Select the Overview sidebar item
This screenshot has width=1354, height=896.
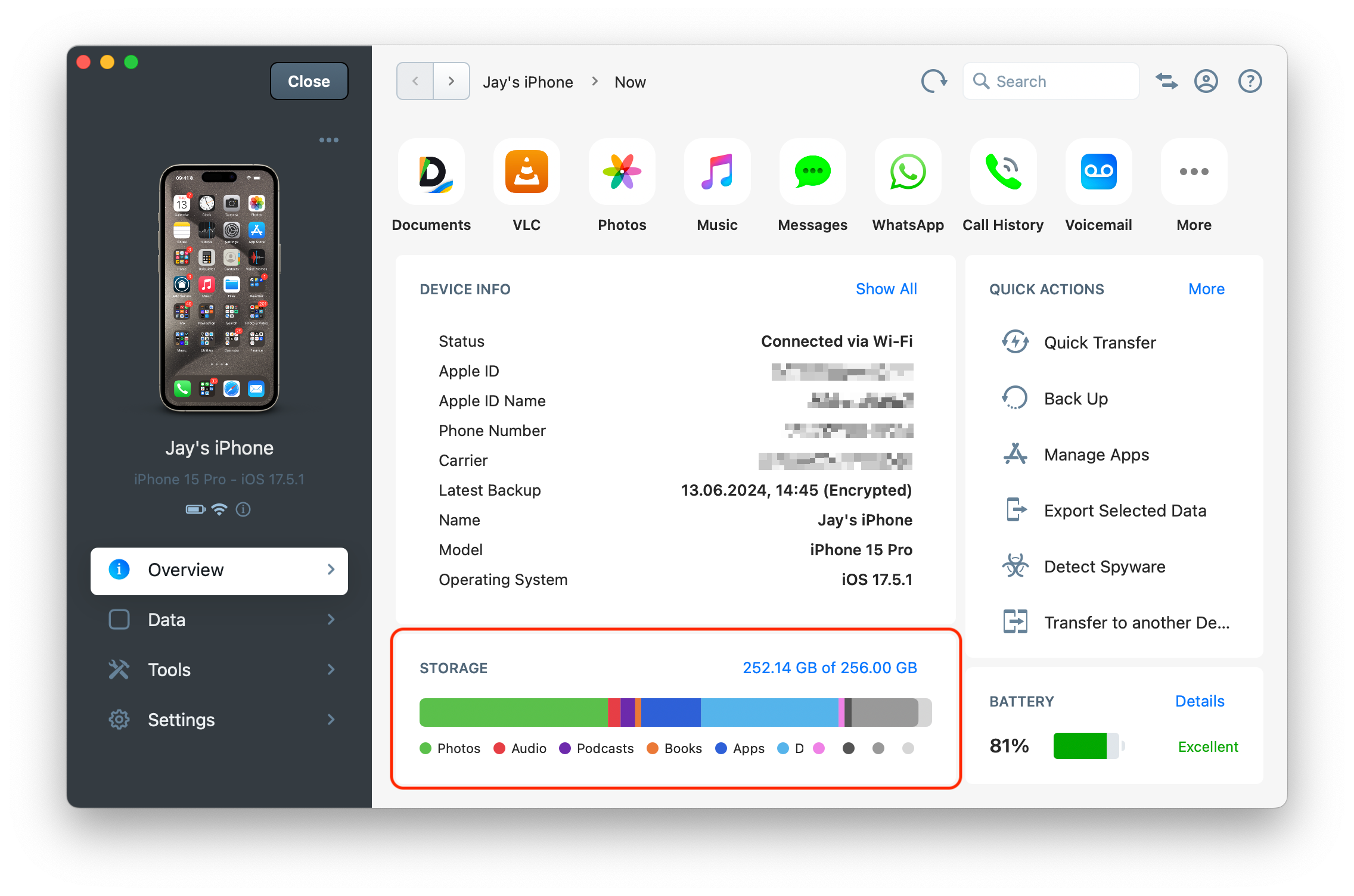point(219,571)
